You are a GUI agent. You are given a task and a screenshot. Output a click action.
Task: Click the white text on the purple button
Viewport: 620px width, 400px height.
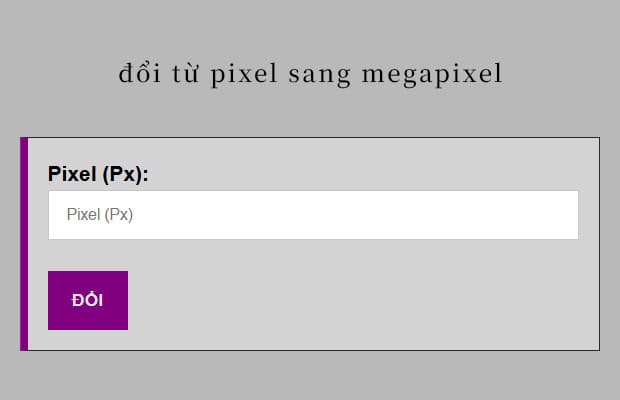[88, 300]
